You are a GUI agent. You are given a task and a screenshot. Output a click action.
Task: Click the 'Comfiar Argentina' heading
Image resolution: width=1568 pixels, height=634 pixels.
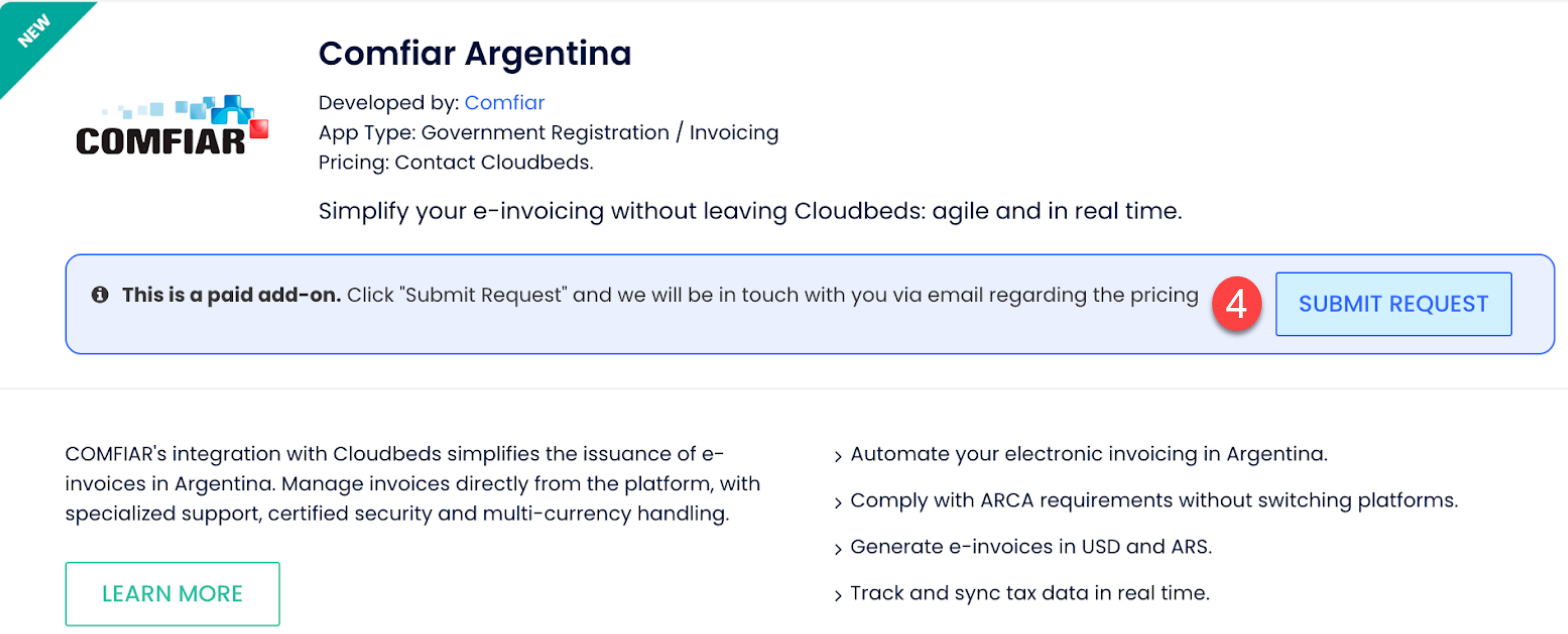pyautogui.click(x=474, y=53)
